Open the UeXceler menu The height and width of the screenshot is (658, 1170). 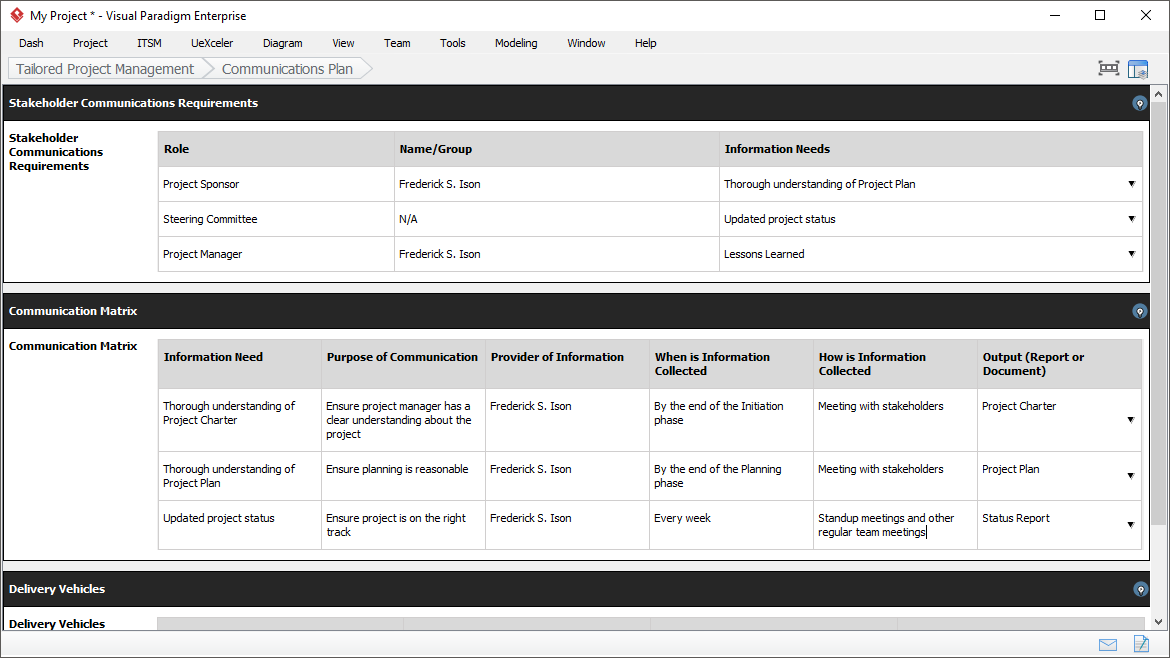click(x=212, y=43)
